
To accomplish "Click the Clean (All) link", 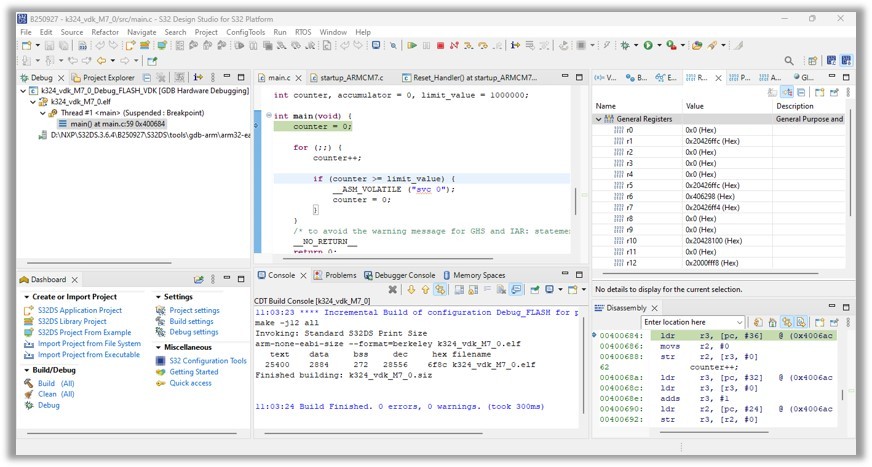I will click(56, 394).
